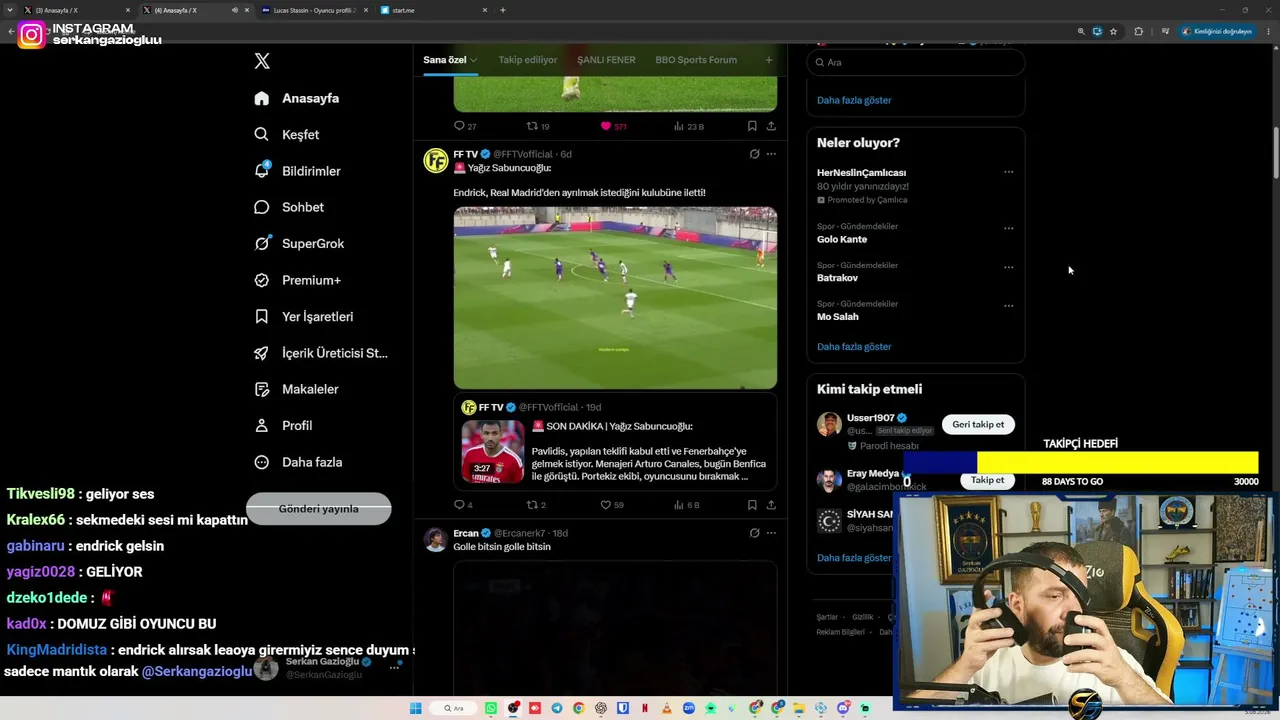Open SuperGrok from the sidebar
The height and width of the screenshot is (720, 1280).
(x=299, y=243)
